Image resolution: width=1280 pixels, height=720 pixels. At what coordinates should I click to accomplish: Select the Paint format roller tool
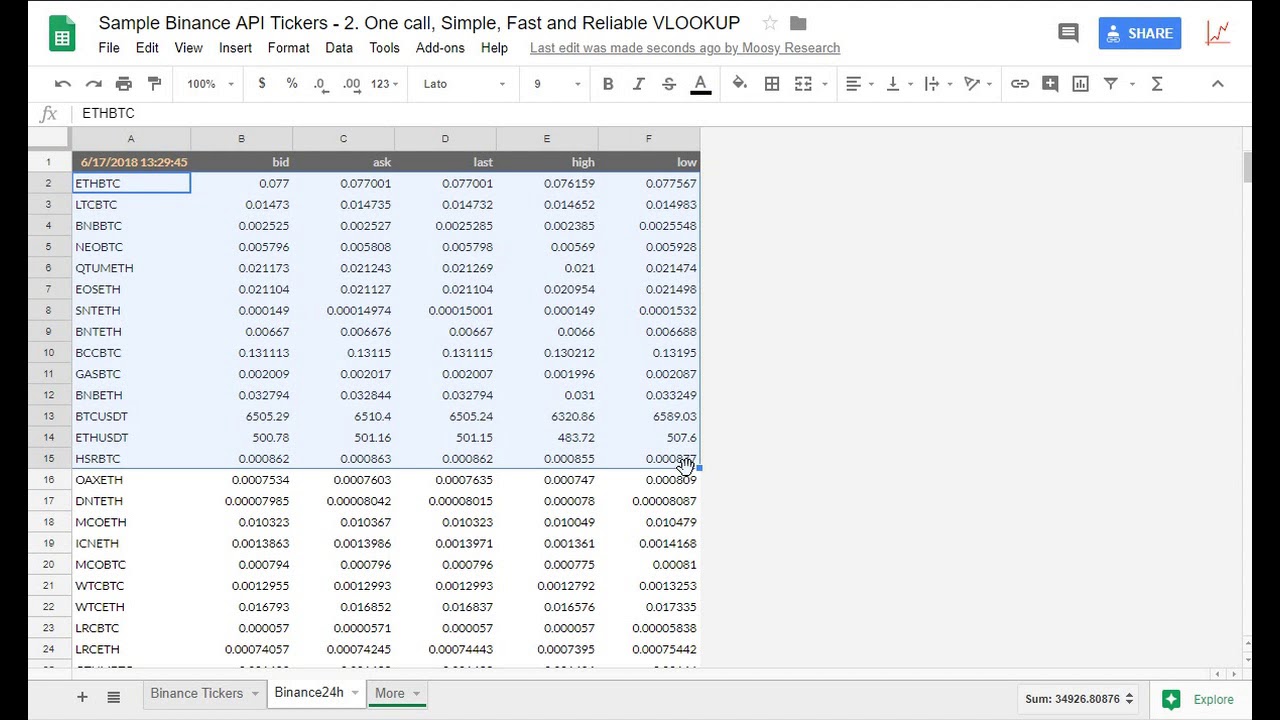(x=154, y=84)
